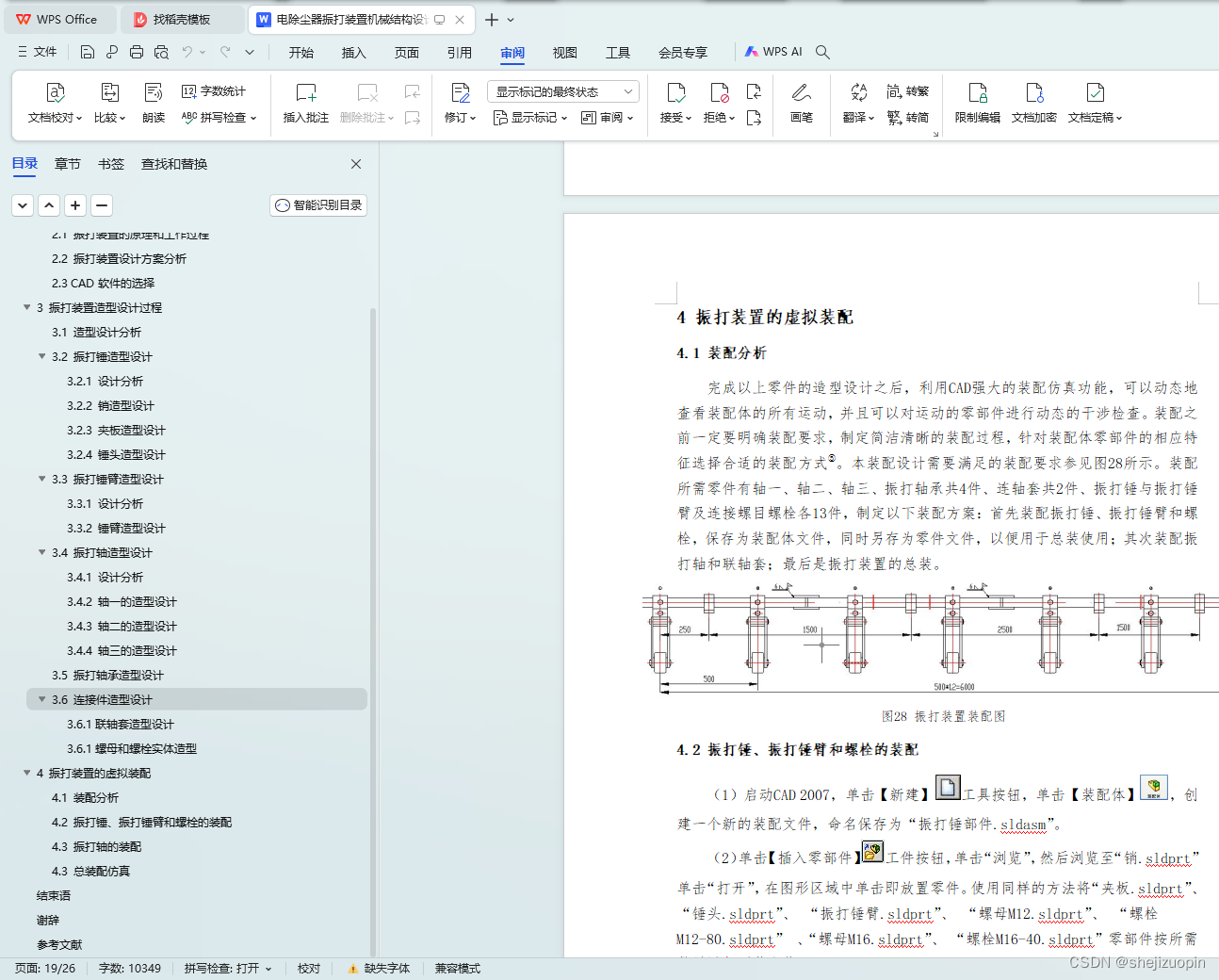Click the 翻译 translate icon
The image size is (1219, 980).
pos(858,92)
